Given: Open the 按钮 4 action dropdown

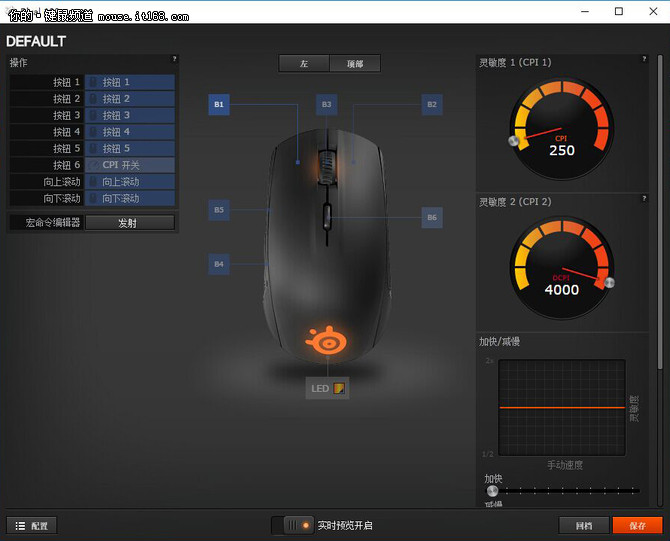Looking at the screenshot, I should click(x=130, y=132).
